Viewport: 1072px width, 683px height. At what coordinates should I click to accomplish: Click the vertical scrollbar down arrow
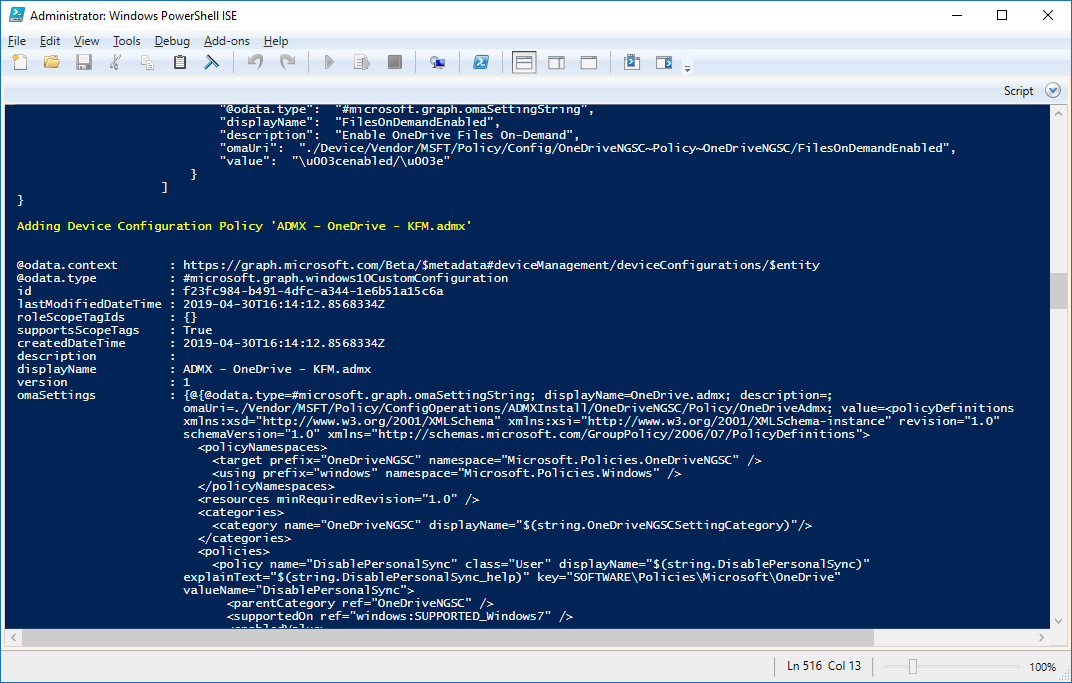pos(1058,621)
